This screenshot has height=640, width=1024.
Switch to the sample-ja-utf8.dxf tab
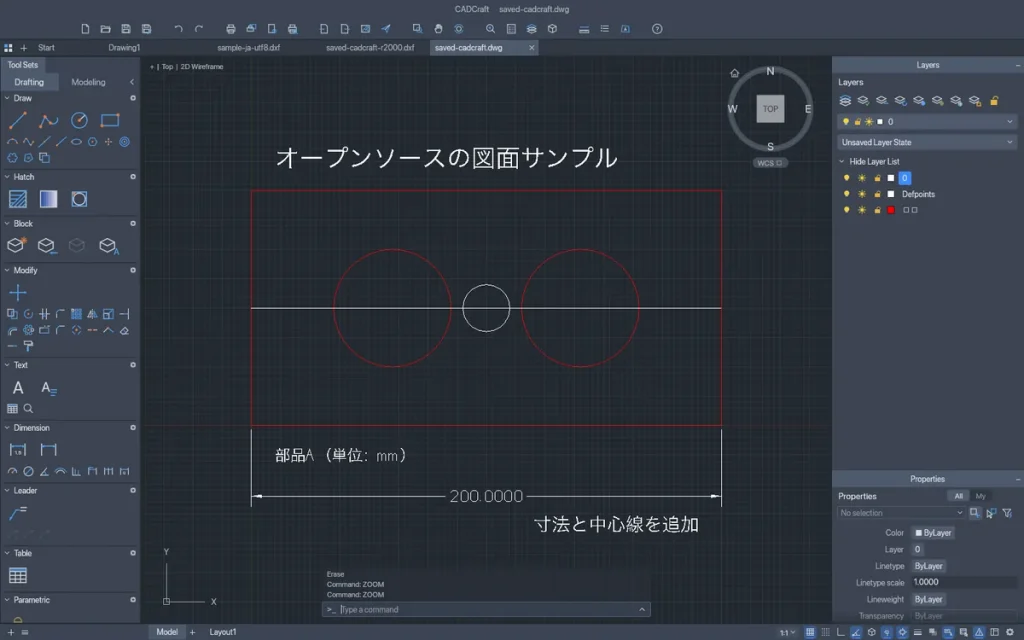[x=248, y=48]
